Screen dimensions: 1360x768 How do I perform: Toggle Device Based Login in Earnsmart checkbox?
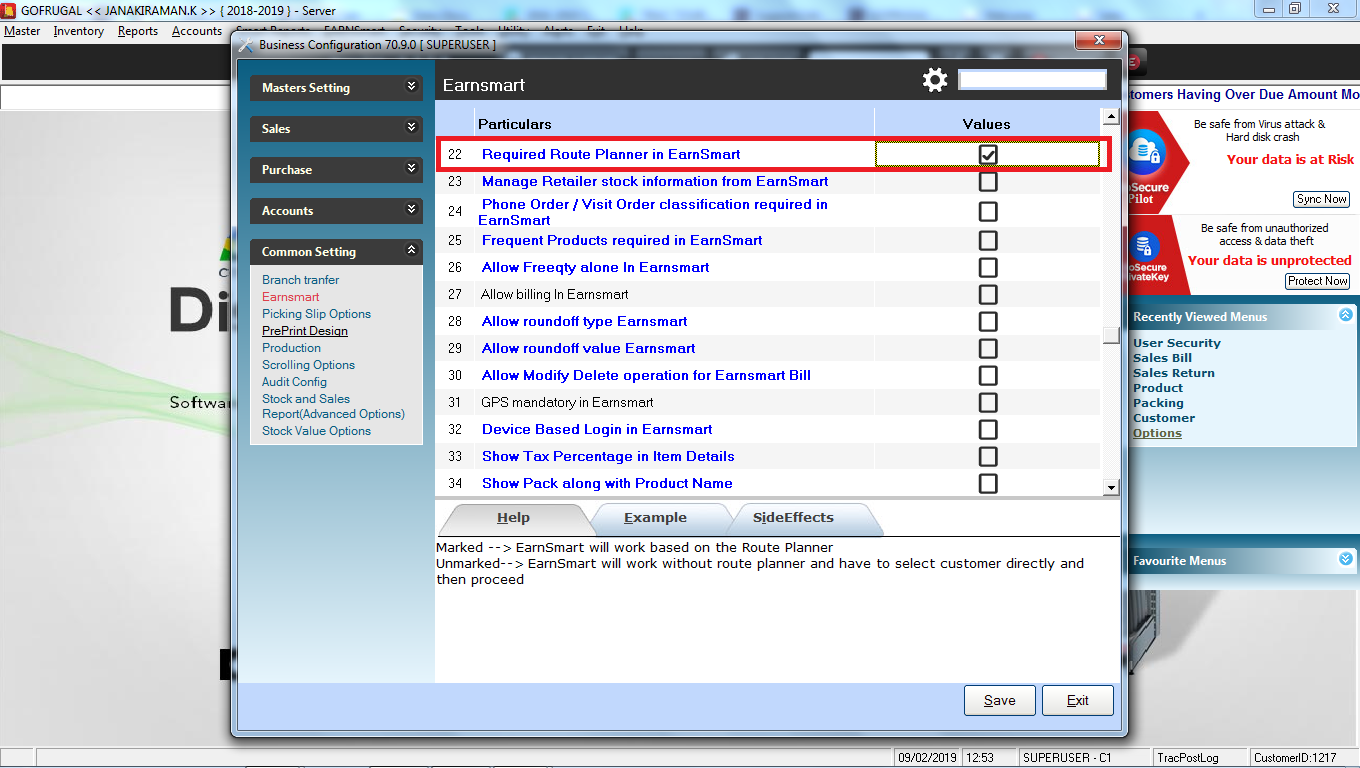(988, 430)
